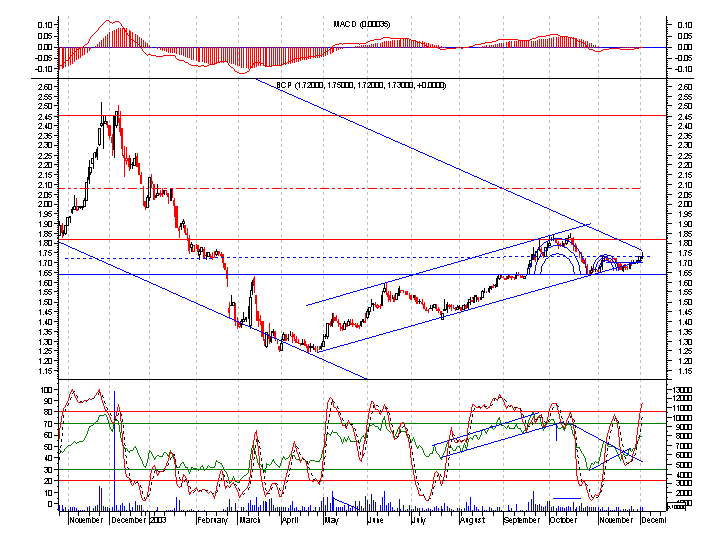The image size is (720, 540).
Task: Click the 0.05 value on right MACD axis
Action: 685,36
